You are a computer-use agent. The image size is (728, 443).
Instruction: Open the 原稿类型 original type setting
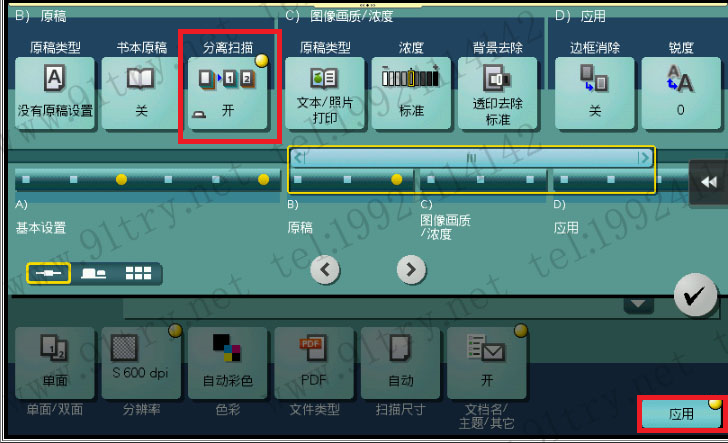(55, 93)
